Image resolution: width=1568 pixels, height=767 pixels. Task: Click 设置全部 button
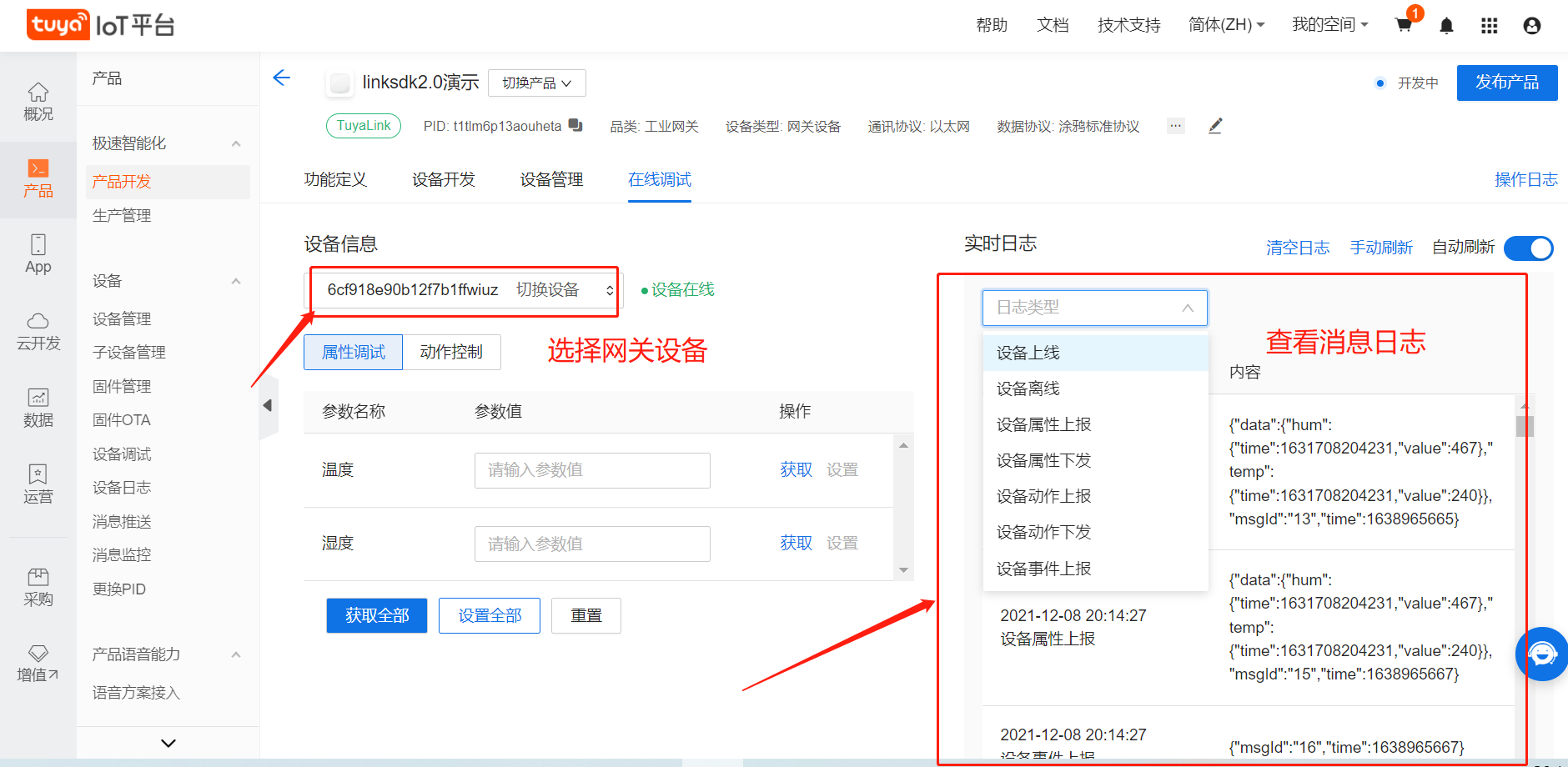pos(490,615)
